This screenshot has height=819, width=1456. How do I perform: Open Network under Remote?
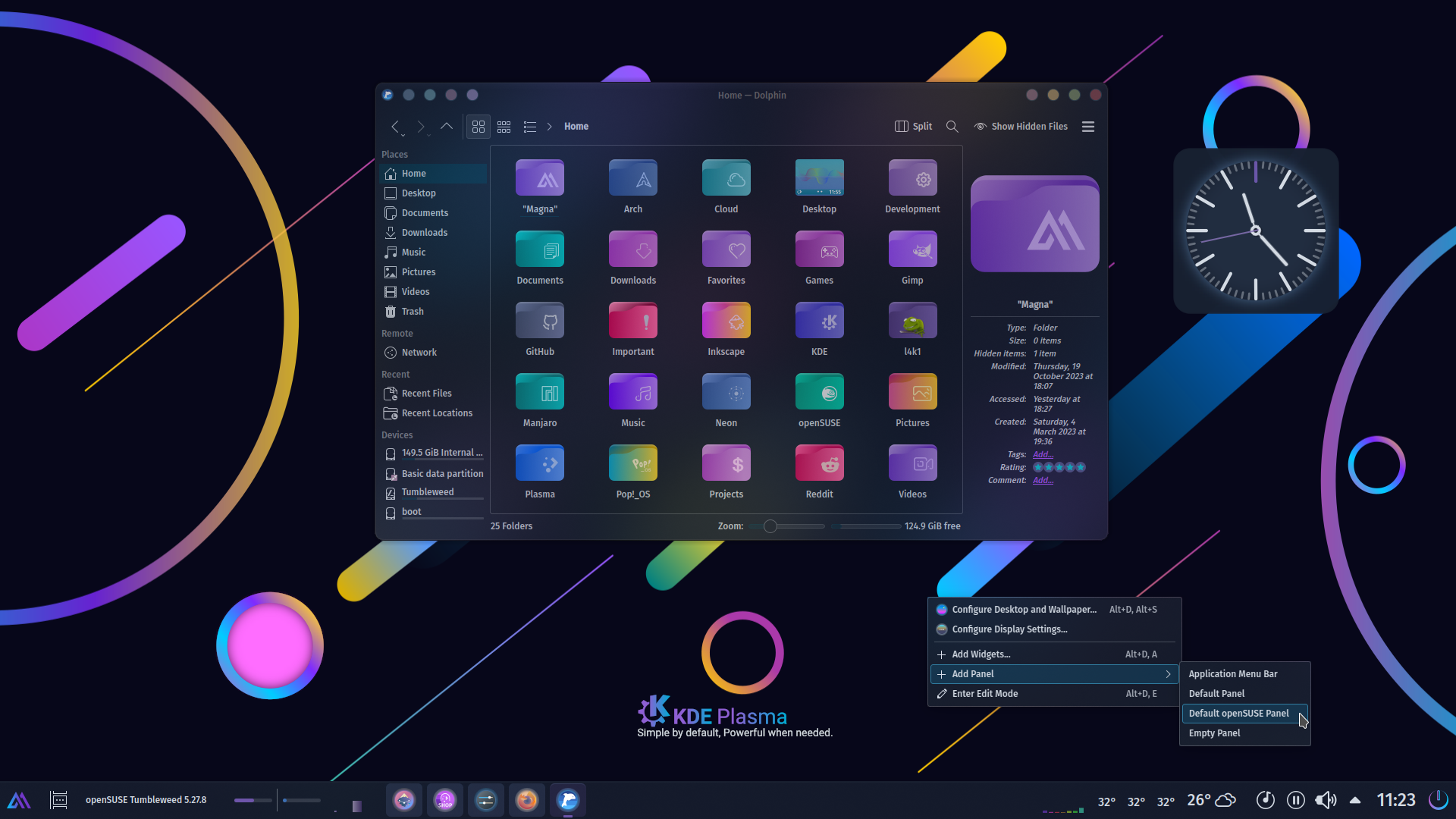click(433, 353)
